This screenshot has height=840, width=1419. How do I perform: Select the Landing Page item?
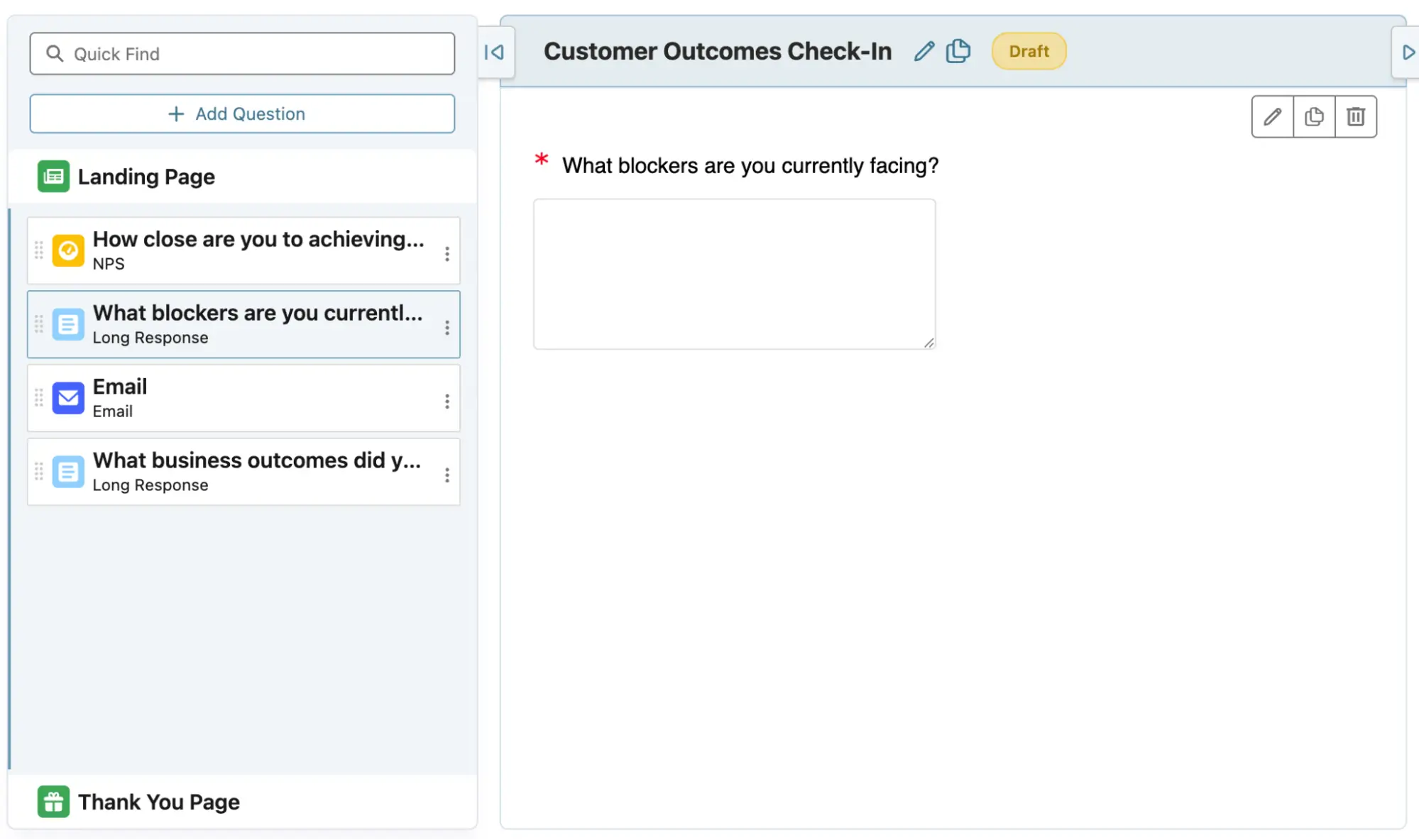(146, 177)
